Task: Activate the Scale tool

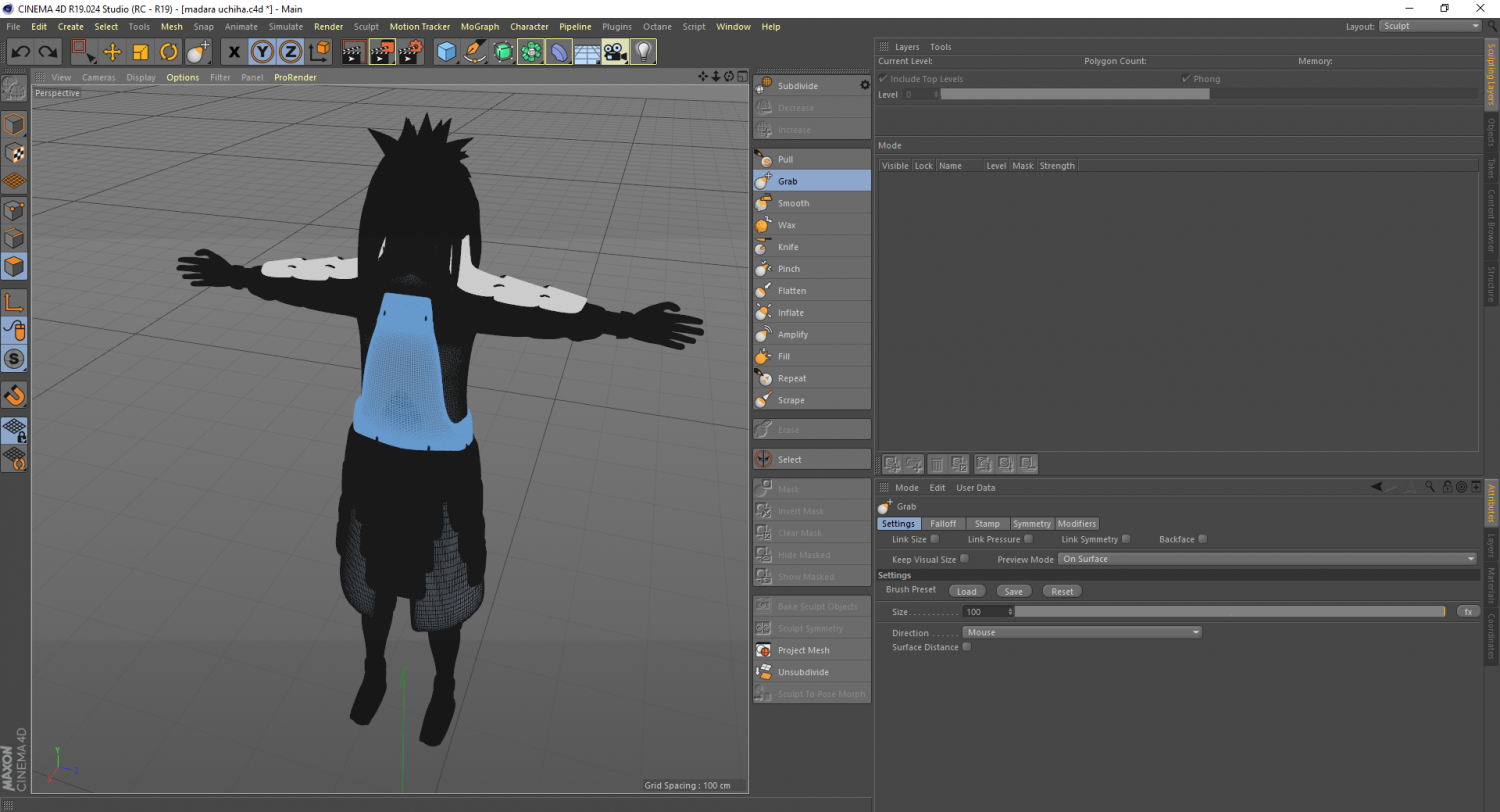Action: coord(140,52)
